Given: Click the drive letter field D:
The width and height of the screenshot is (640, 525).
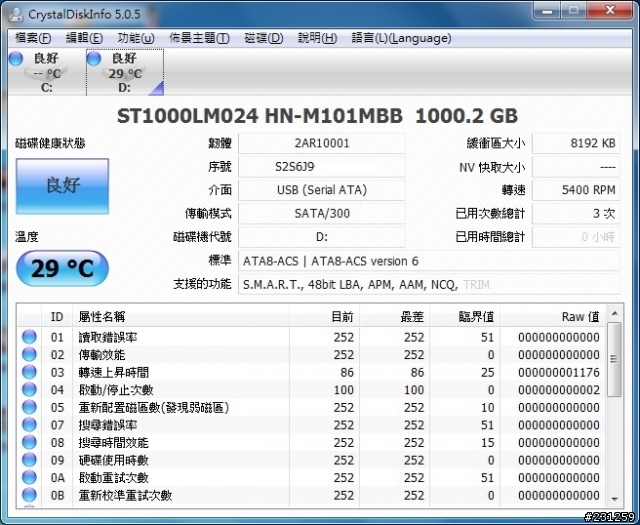Looking at the screenshot, I should point(322,237).
